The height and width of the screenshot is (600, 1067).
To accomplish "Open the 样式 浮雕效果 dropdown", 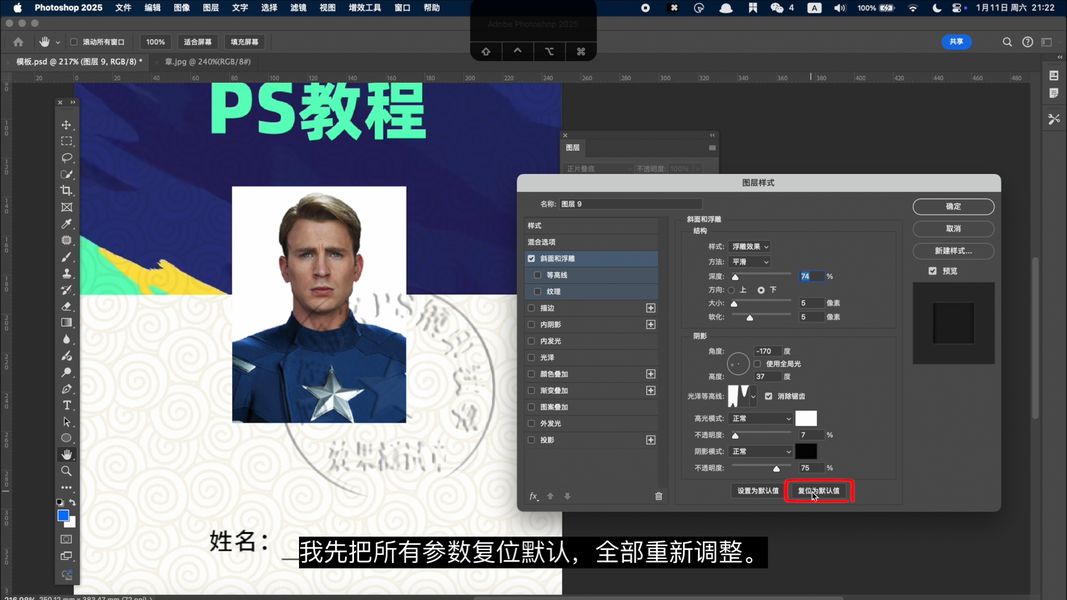I will 750,246.
